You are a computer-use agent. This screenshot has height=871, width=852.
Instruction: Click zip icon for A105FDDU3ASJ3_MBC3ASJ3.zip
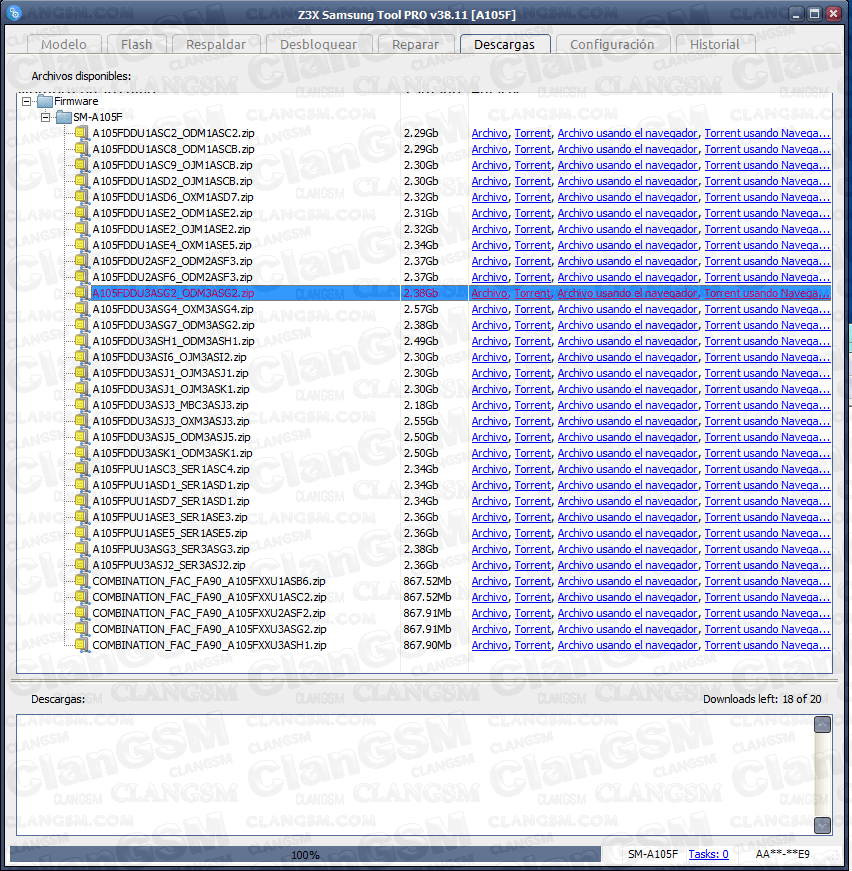point(82,405)
